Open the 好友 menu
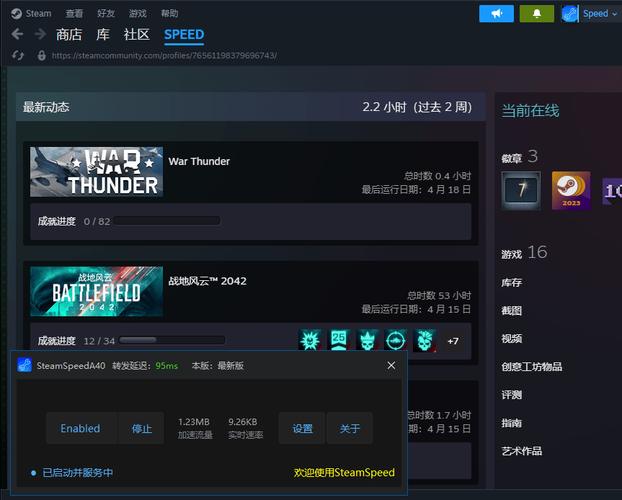 click(106, 13)
